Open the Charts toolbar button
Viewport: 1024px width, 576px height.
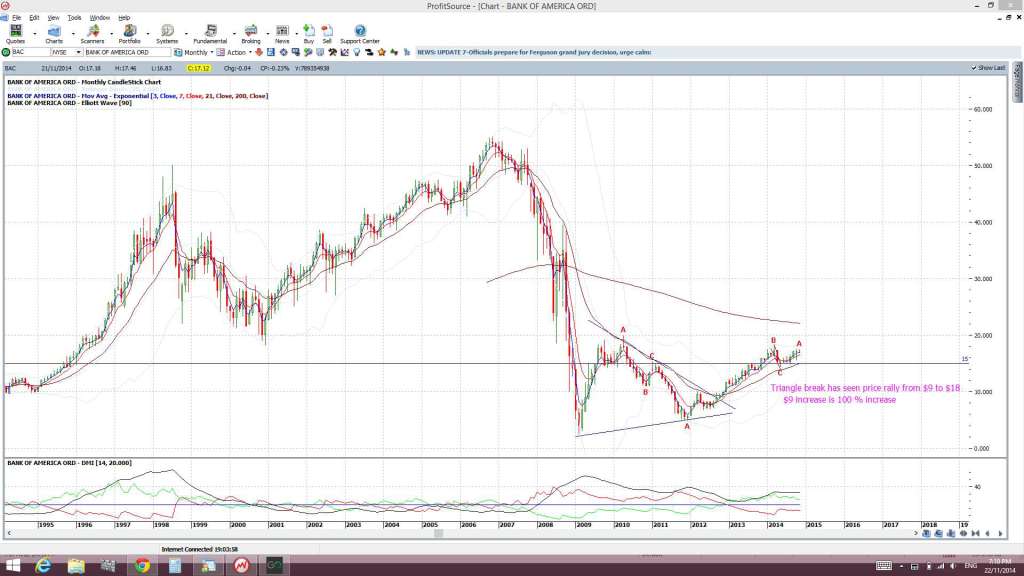54,34
